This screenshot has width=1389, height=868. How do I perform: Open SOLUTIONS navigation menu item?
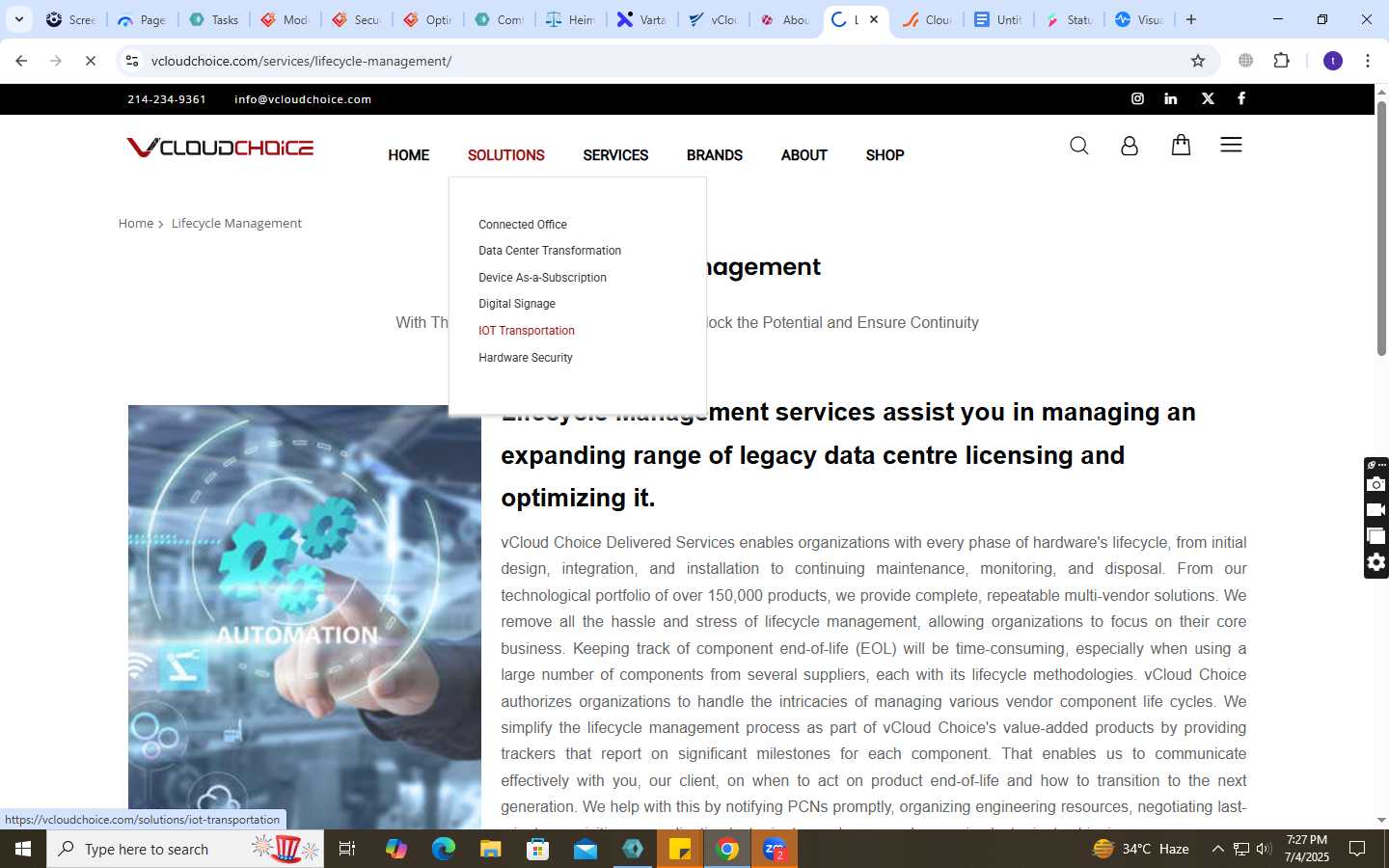[506, 155]
